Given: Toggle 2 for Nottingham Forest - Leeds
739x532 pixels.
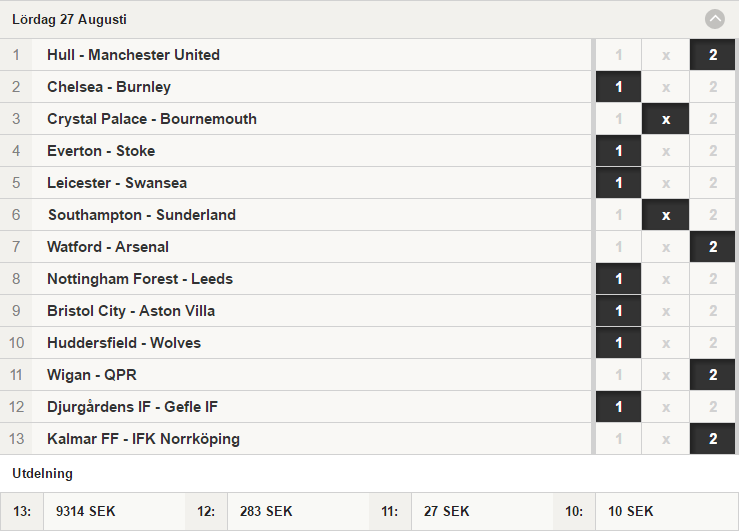Looking at the screenshot, I should [x=713, y=279].
